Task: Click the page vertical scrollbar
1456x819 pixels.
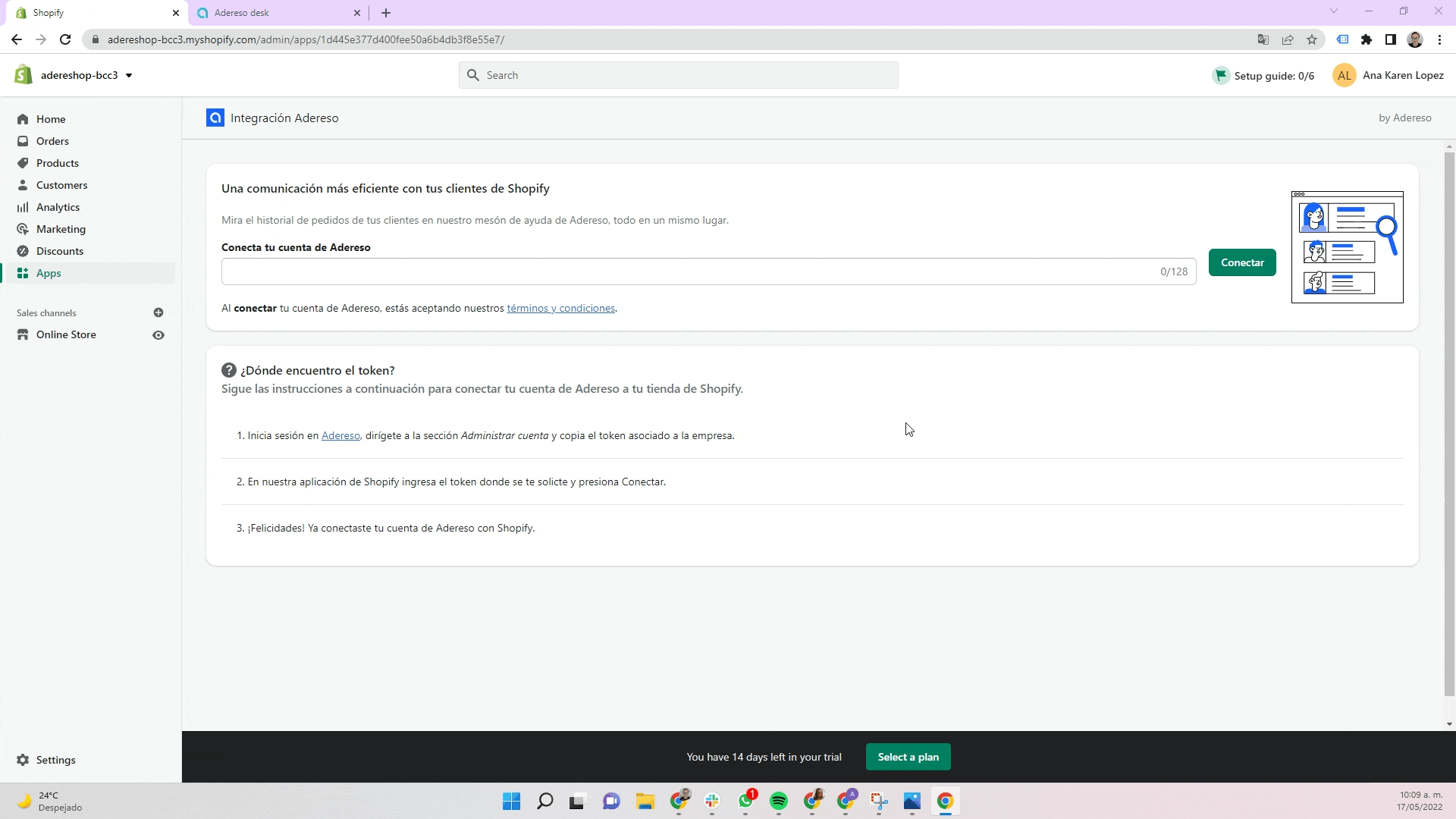Action: click(x=1449, y=425)
